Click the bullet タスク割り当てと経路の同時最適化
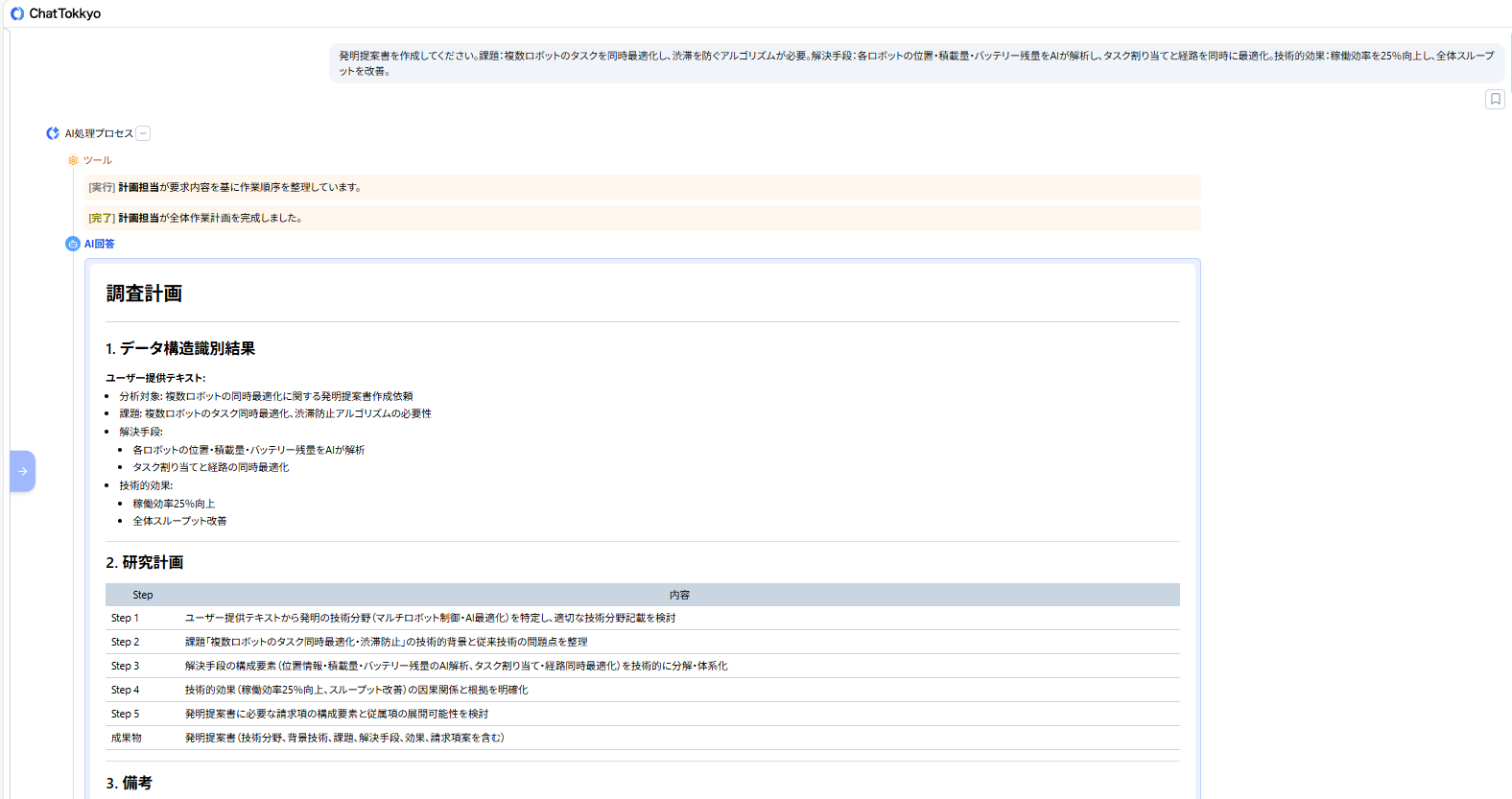Viewport: 1512px width, 799px height. click(211, 467)
